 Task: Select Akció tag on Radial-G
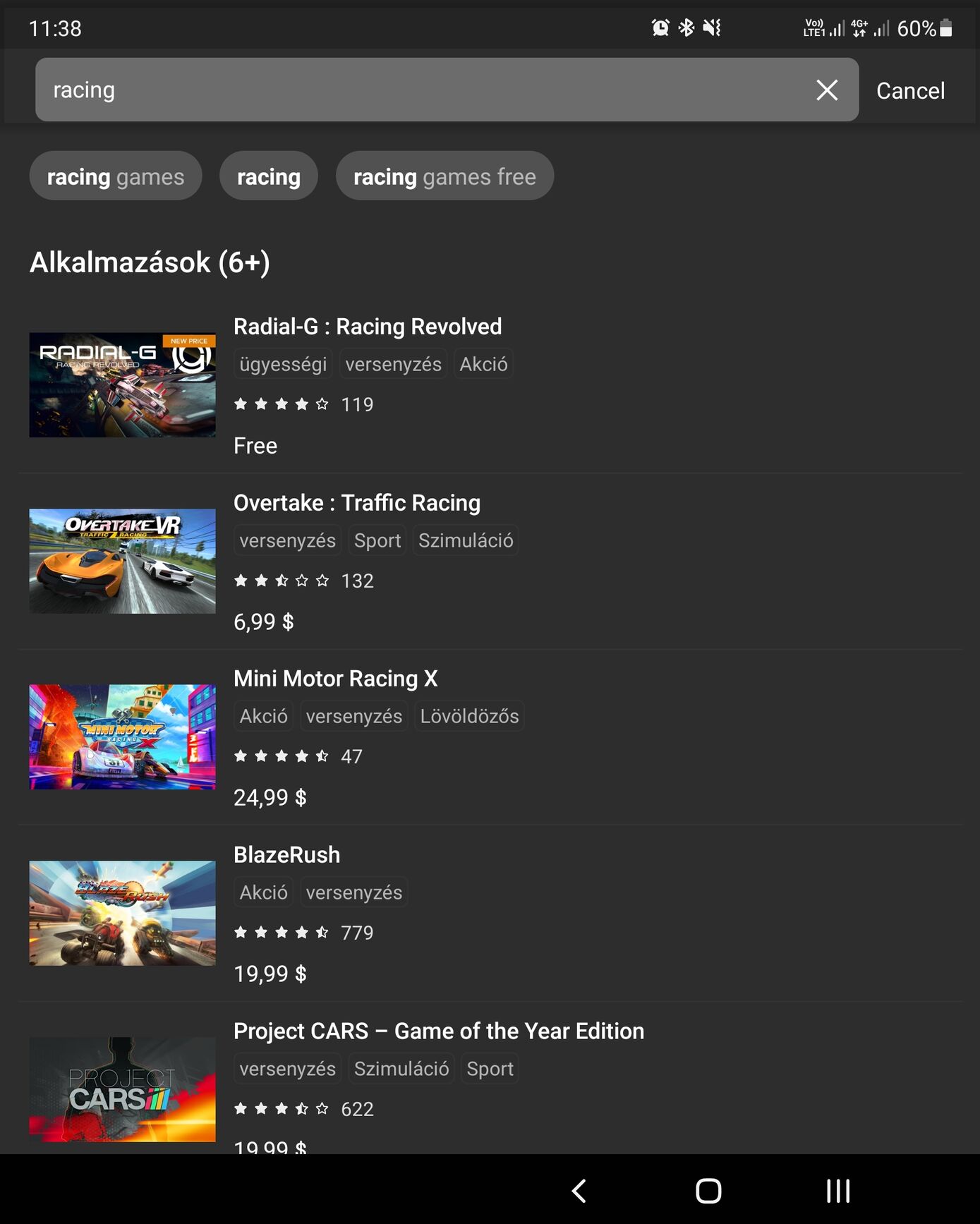pos(483,364)
